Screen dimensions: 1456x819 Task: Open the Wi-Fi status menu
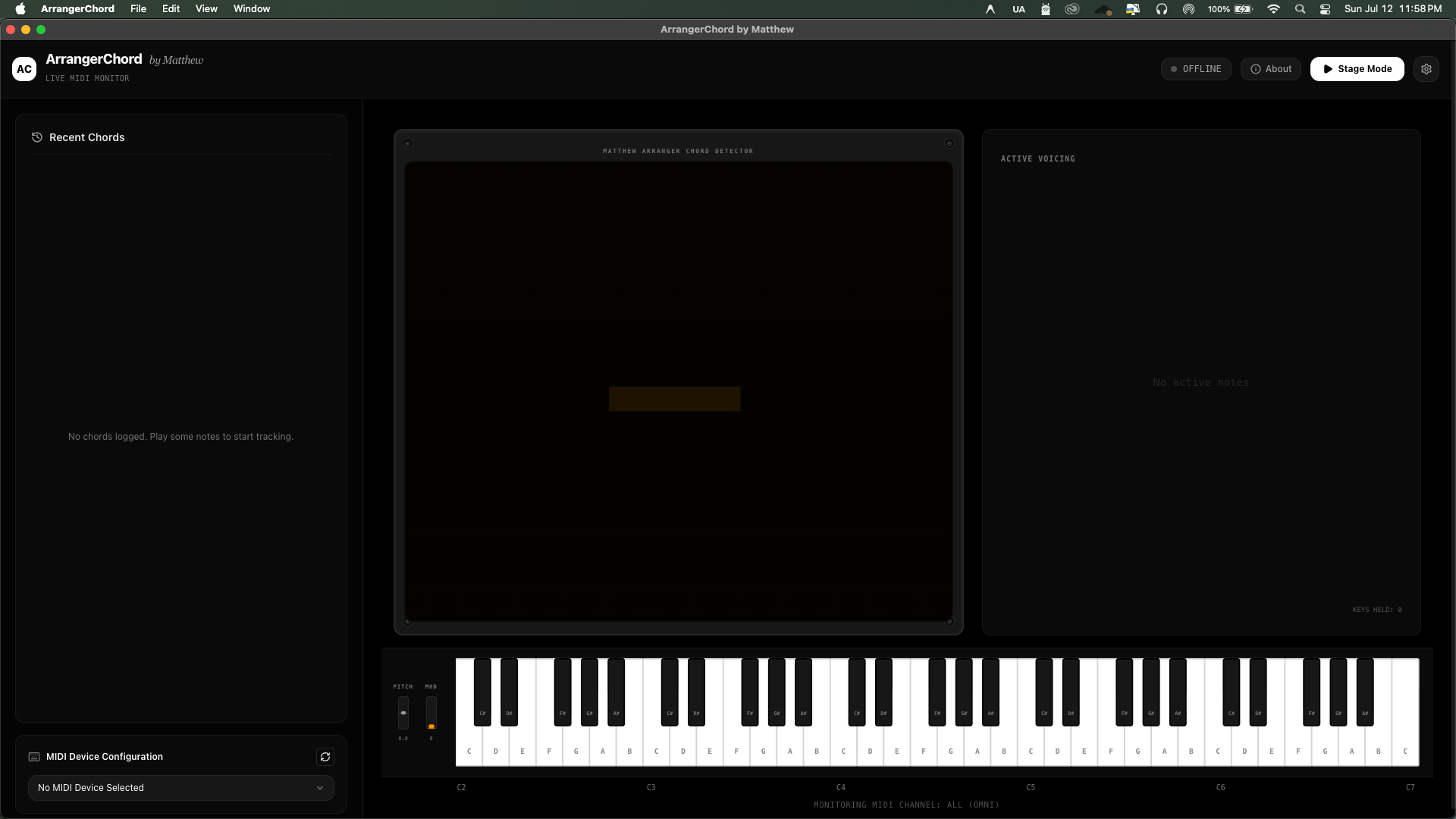pyautogui.click(x=1274, y=9)
